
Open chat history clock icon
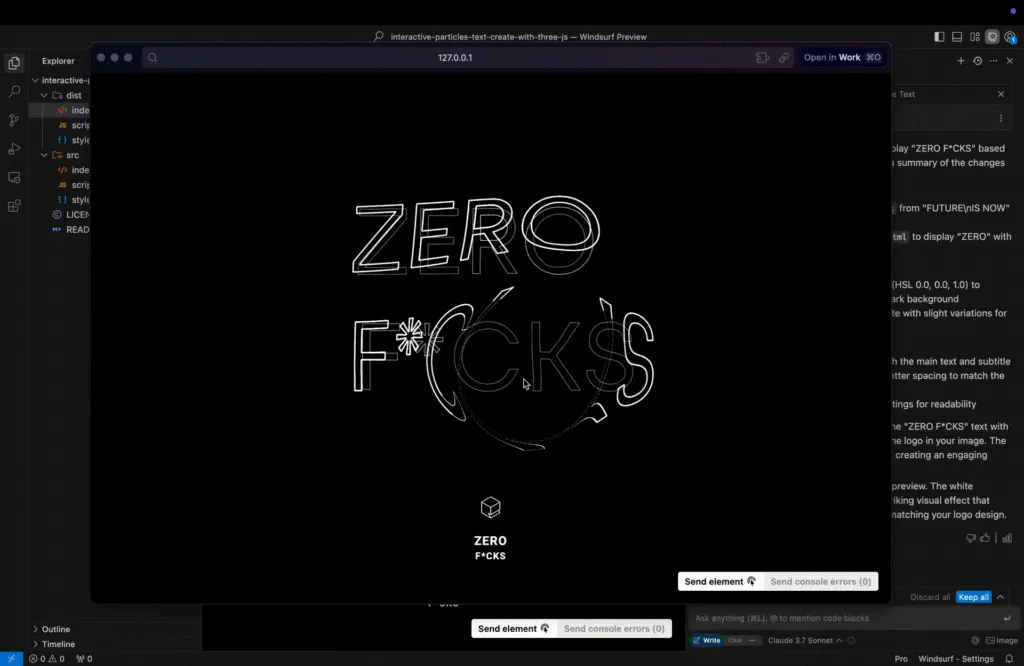tap(977, 61)
